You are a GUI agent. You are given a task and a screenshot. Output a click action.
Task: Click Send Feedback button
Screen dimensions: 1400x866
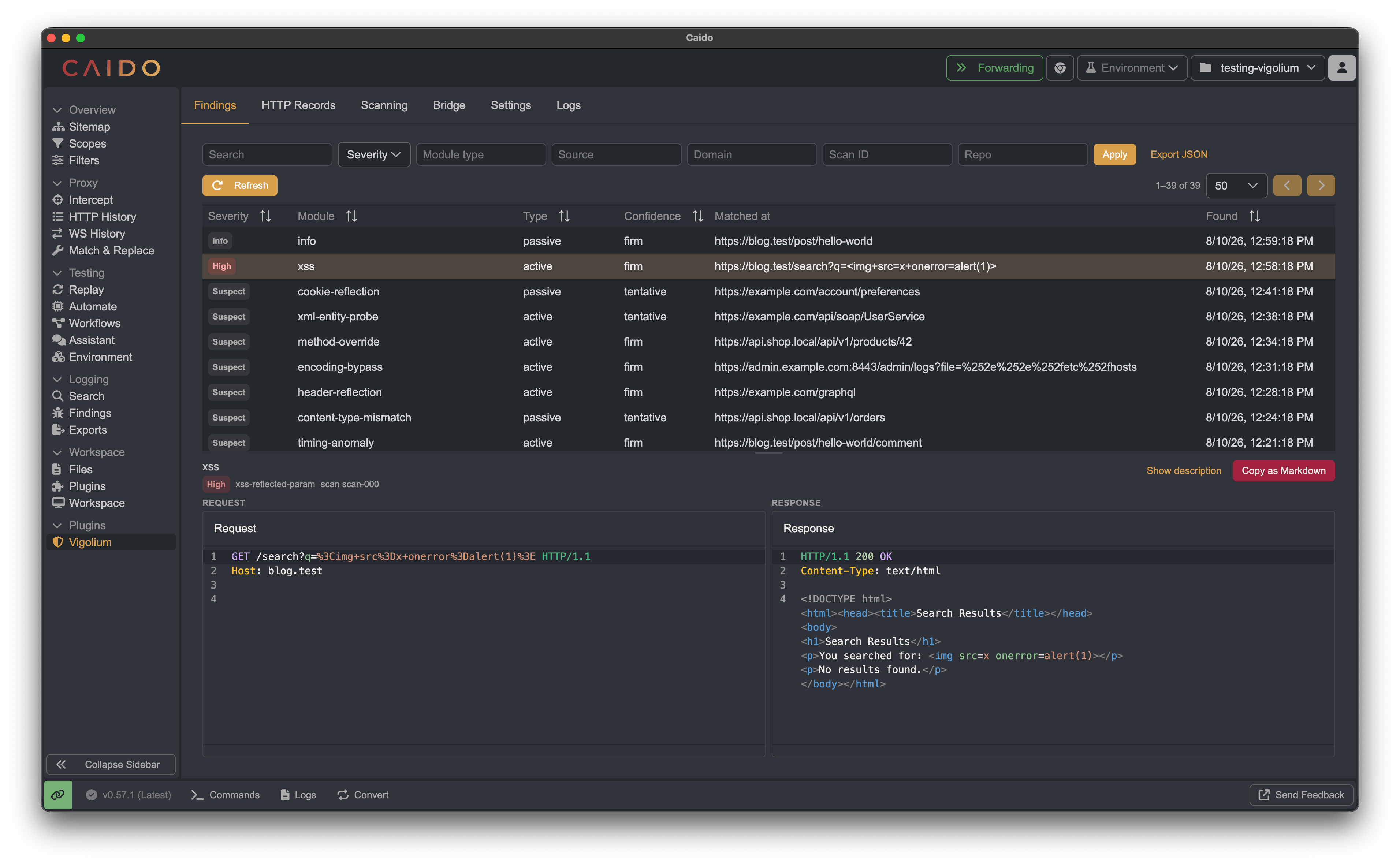click(x=1301, y=794)
